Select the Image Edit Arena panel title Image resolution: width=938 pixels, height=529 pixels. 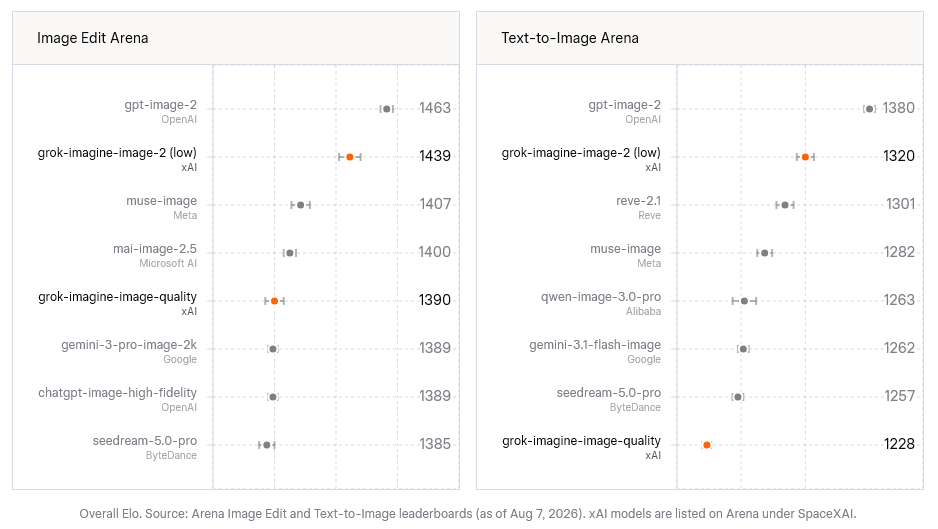tap(93, 38)
